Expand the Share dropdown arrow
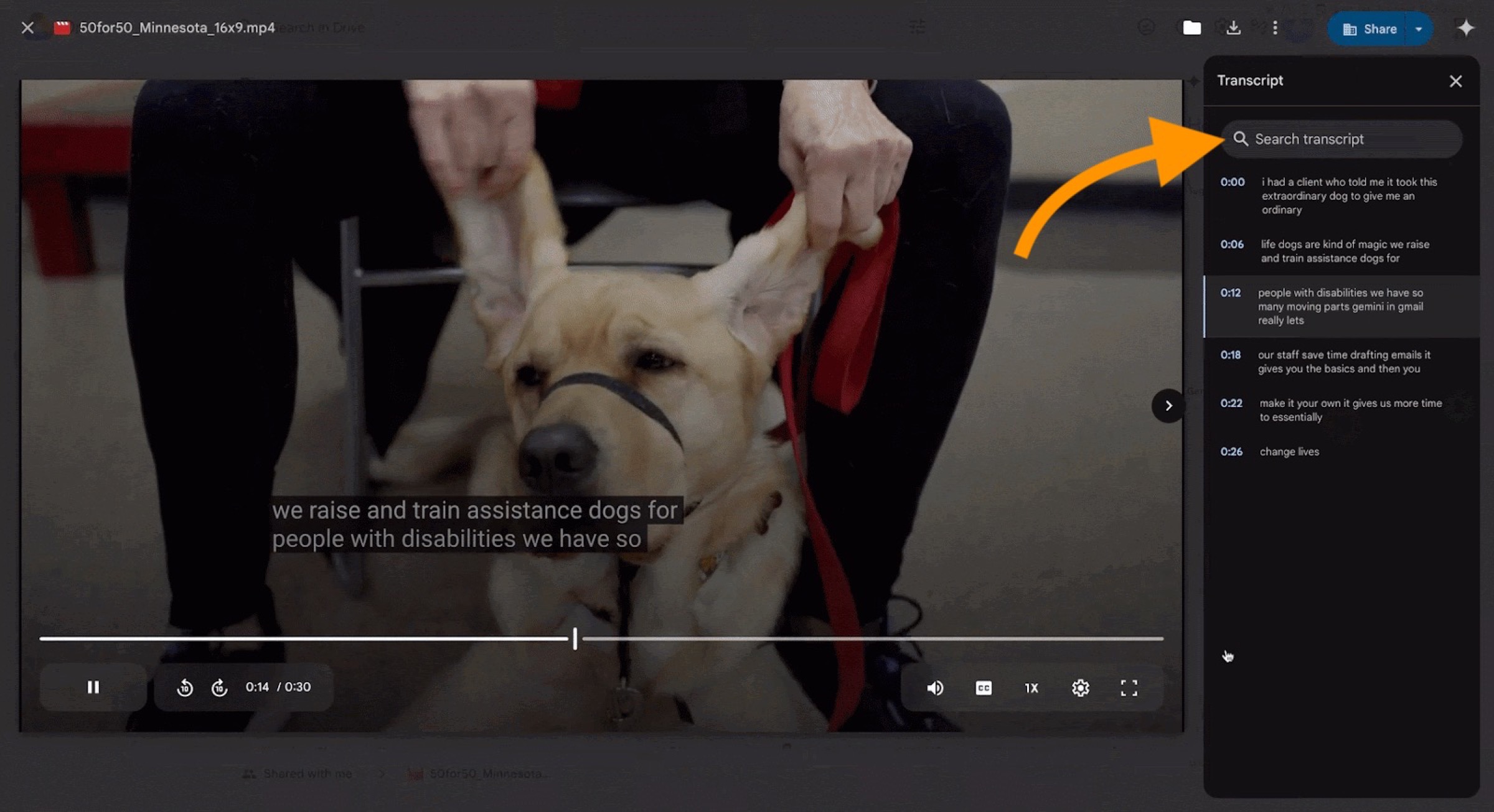 point(1419,29)
